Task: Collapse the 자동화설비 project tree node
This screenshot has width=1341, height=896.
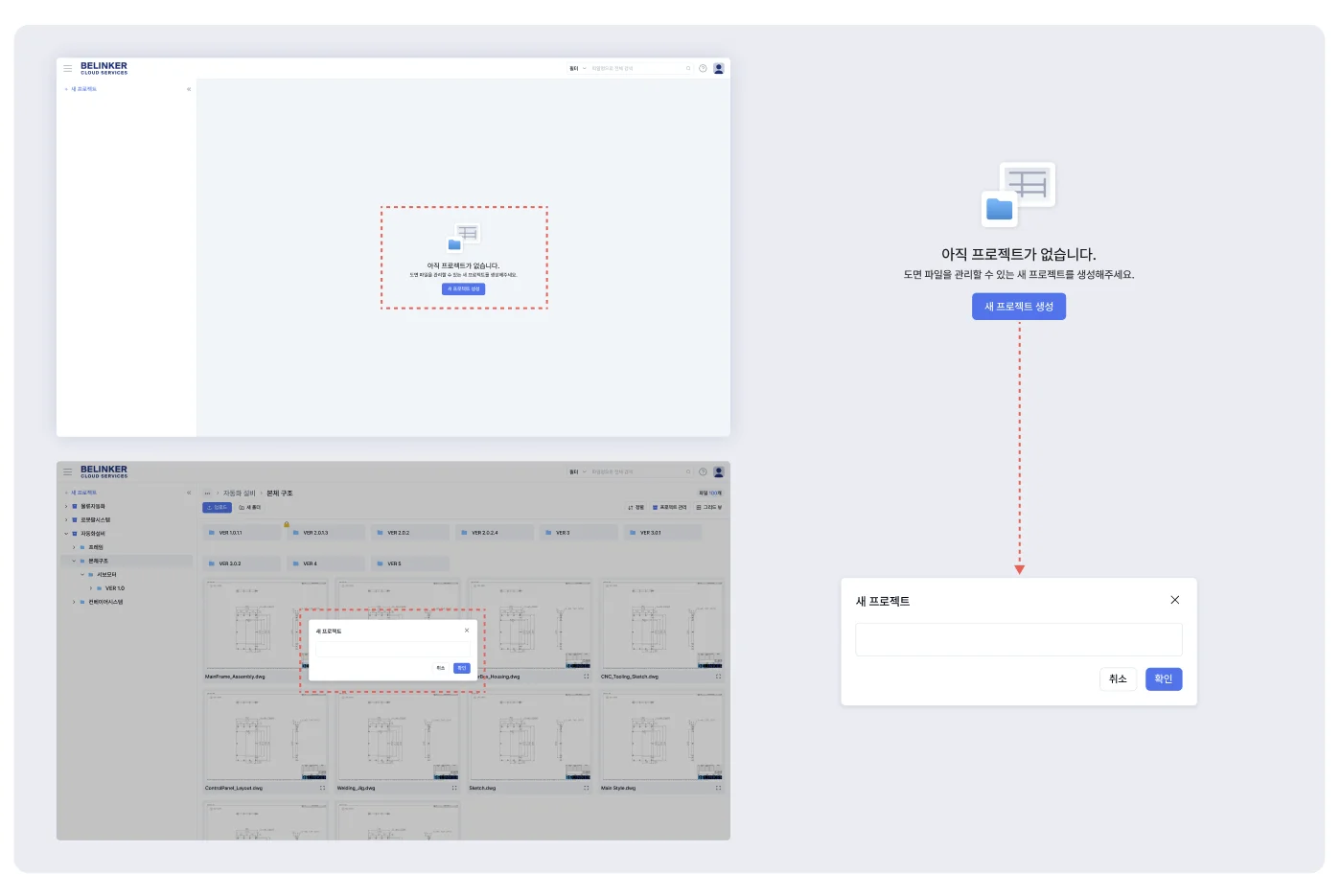Action: click(66, 534)
